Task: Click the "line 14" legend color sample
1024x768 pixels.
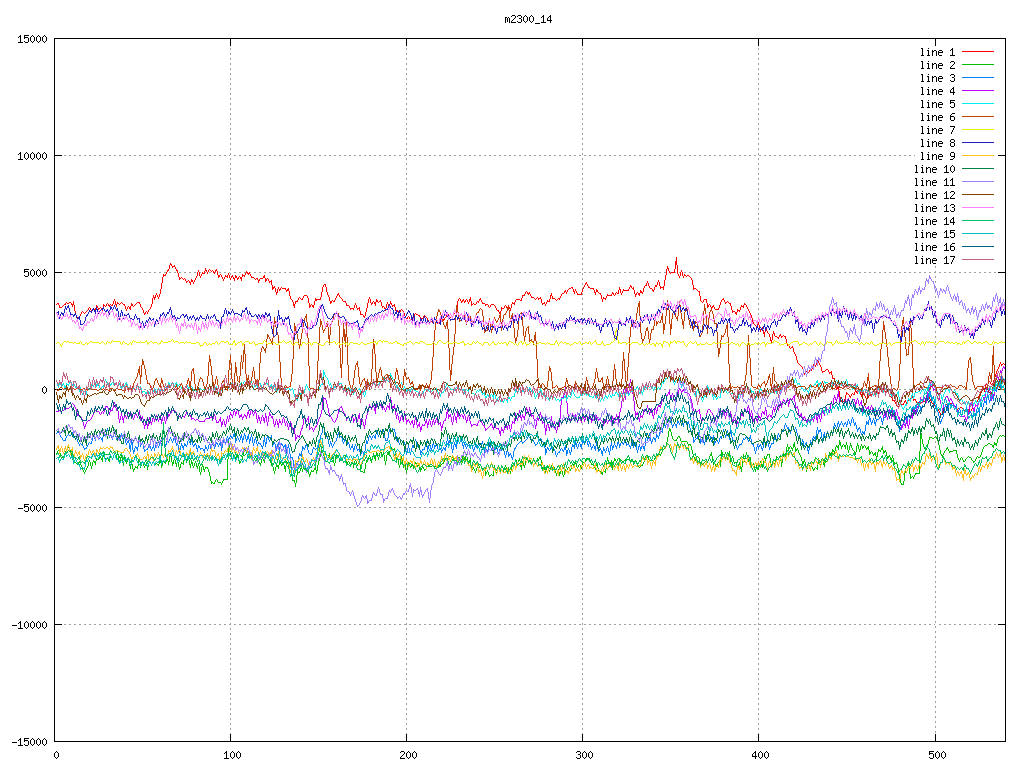Action: click(978, 221)
